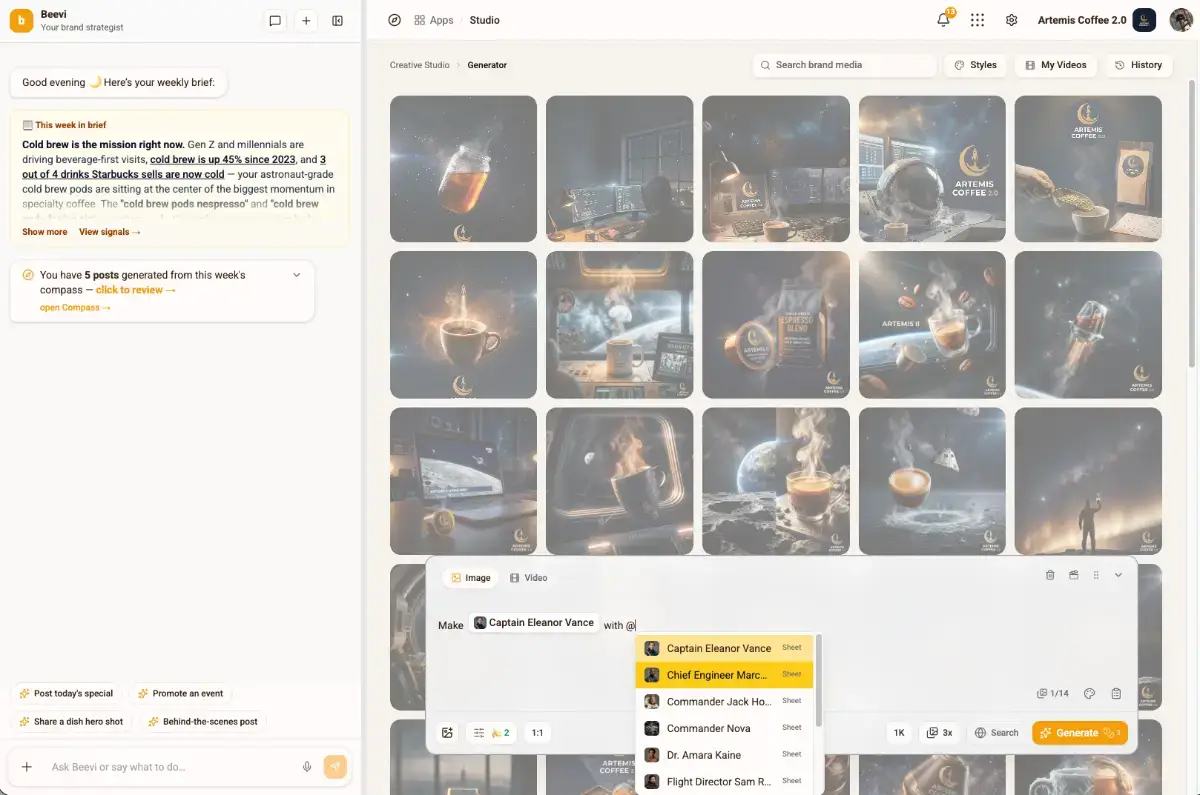Change the 1:1 aspect ratio
This screenshot has width=1200, height=795.
click(x=537, y=733)
